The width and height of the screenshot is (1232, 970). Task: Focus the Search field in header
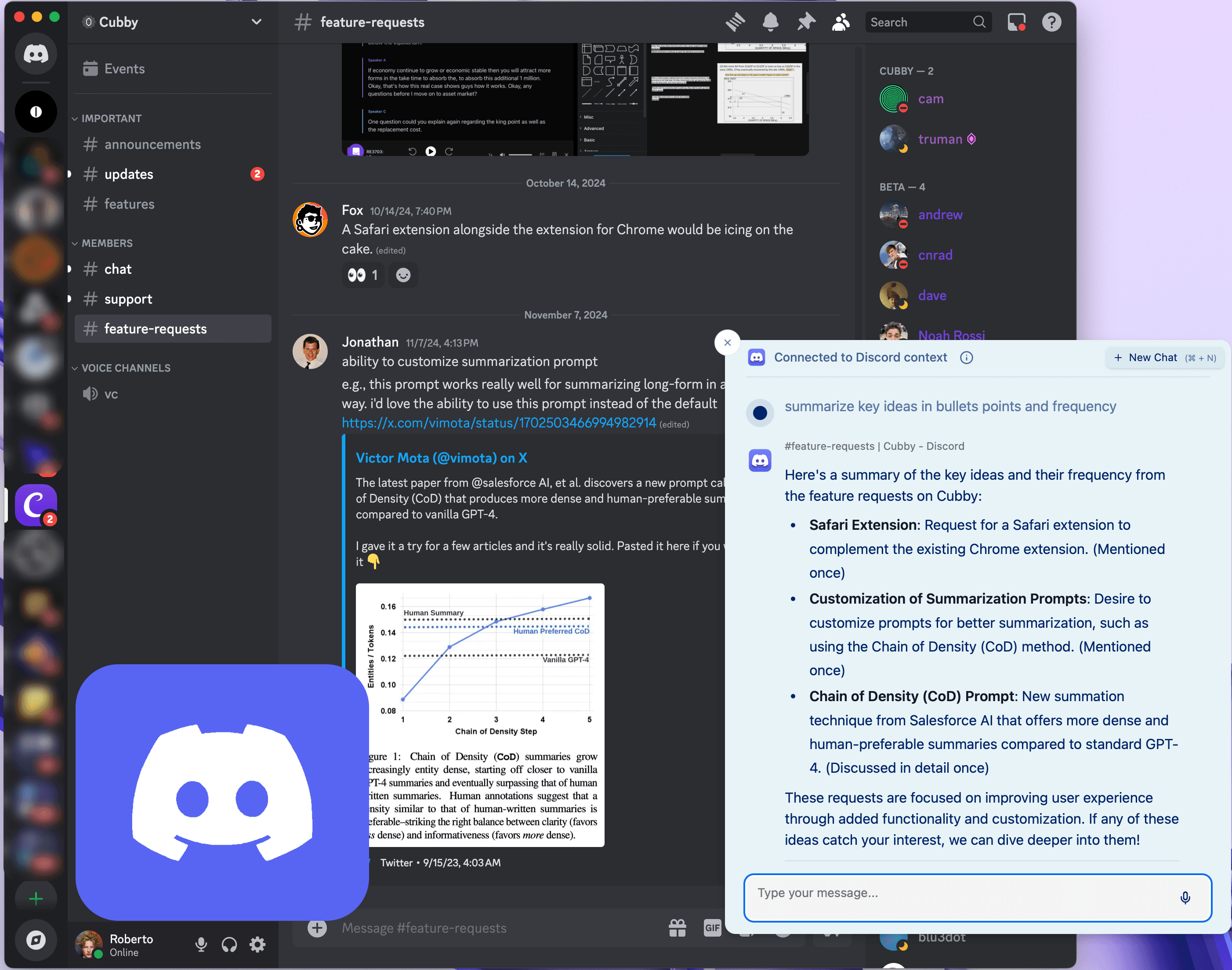(x=928, y=22)
